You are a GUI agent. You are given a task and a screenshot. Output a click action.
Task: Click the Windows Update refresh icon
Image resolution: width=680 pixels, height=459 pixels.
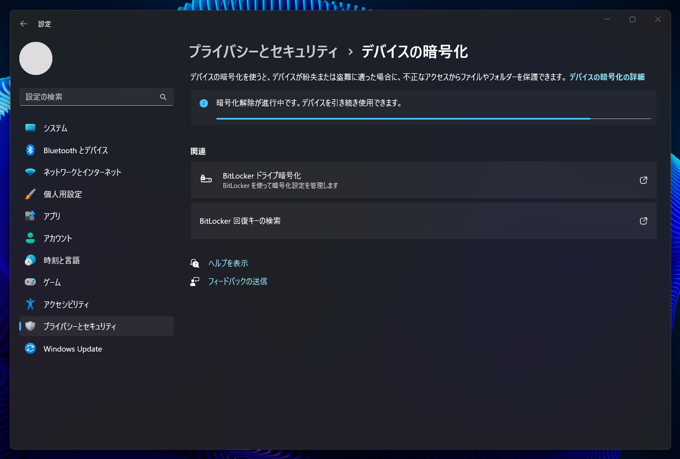point(30,348)
